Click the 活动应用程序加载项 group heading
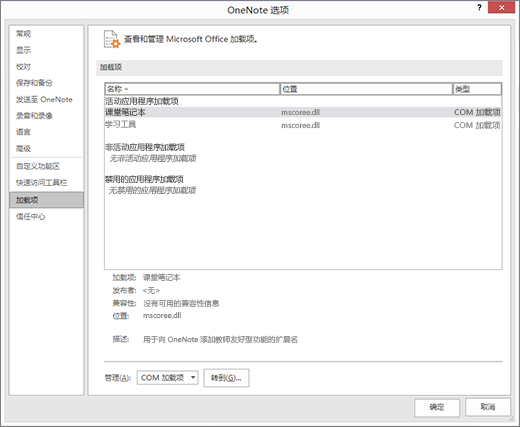 point(142,101)
